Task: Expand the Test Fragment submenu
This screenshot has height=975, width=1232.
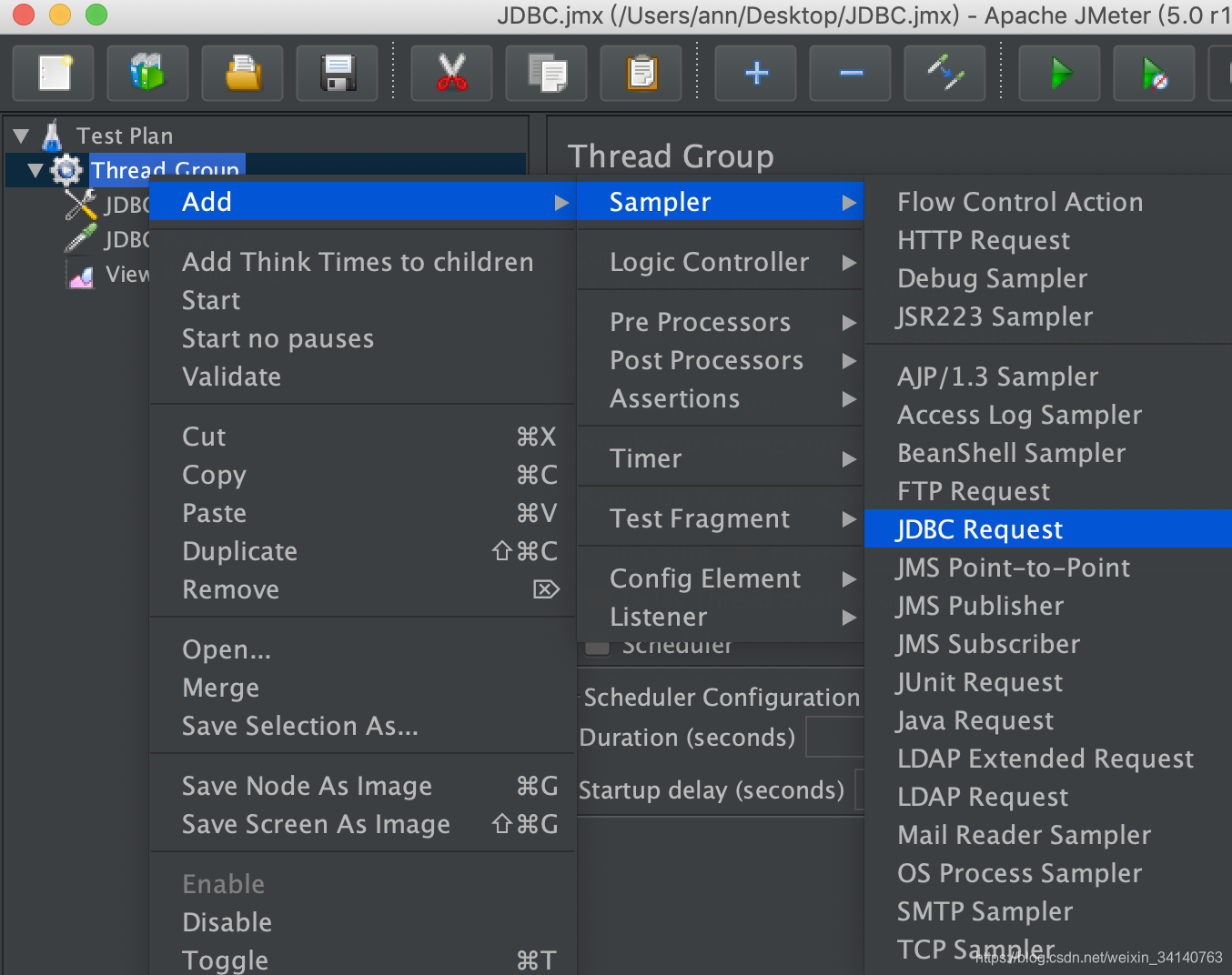Action: point(720,518)
